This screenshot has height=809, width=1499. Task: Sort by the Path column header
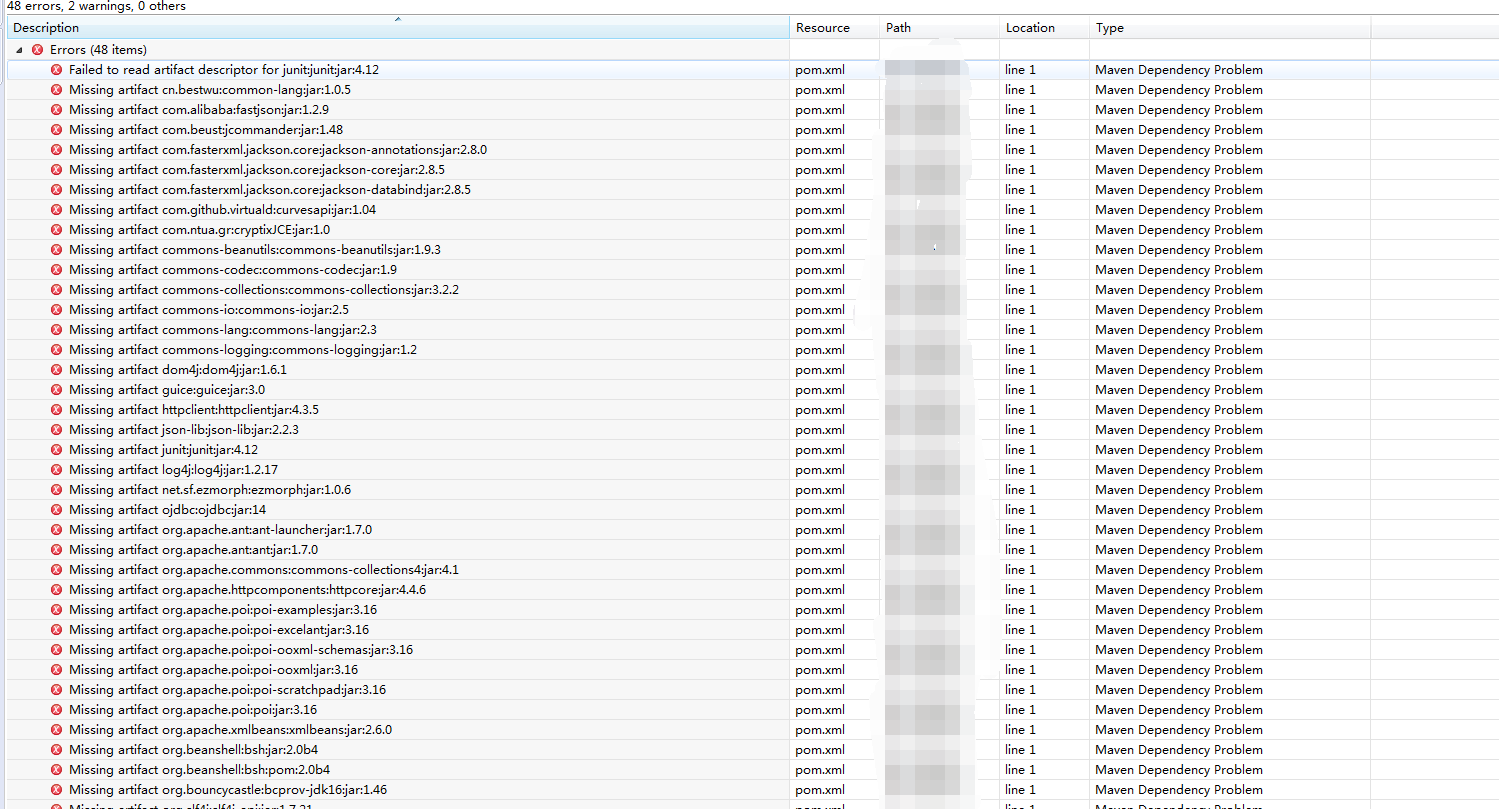[940, 28]
